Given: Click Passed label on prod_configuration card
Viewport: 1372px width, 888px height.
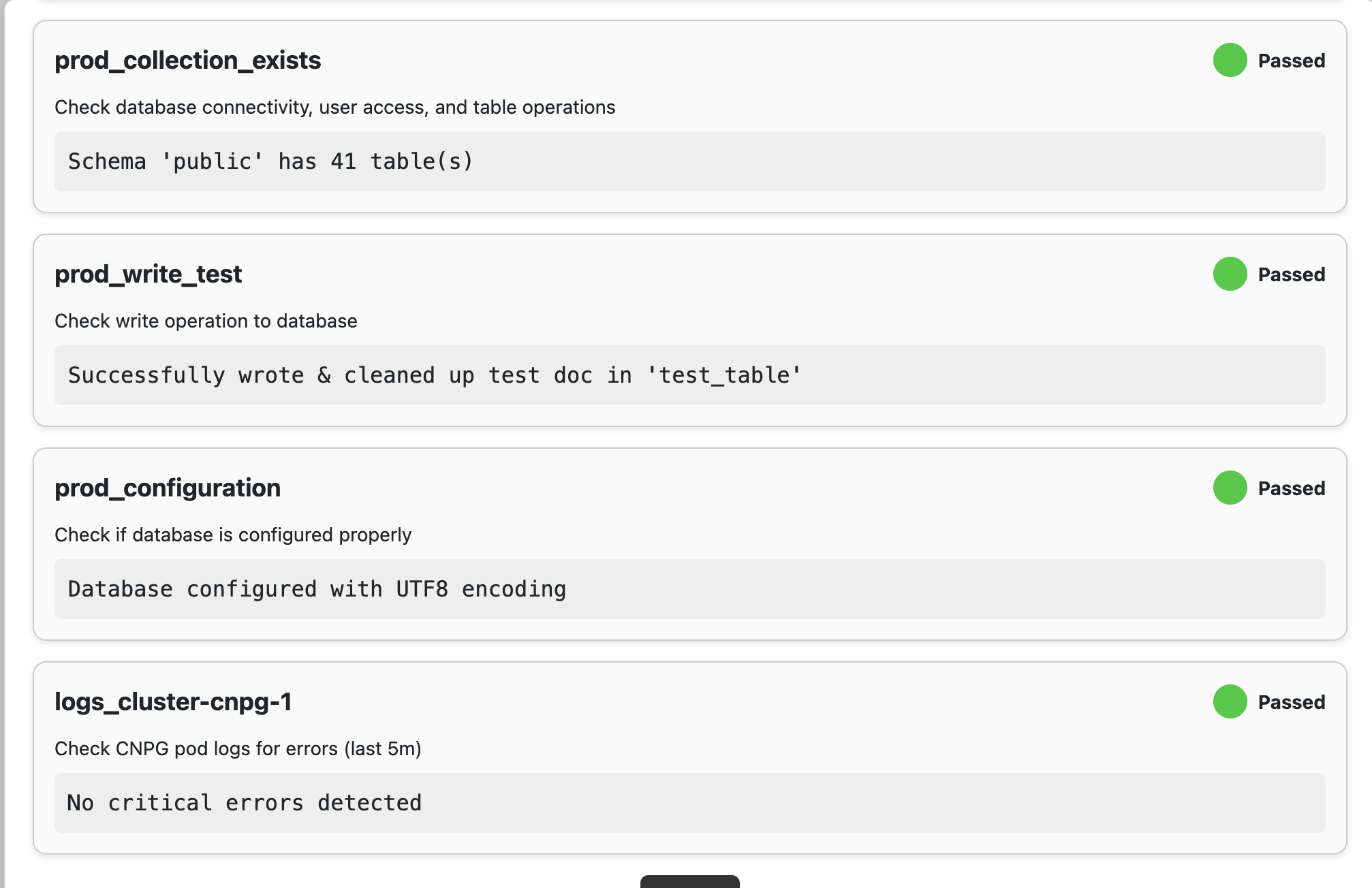Looking at the screenshot, I should click(x=1291, y=489).
